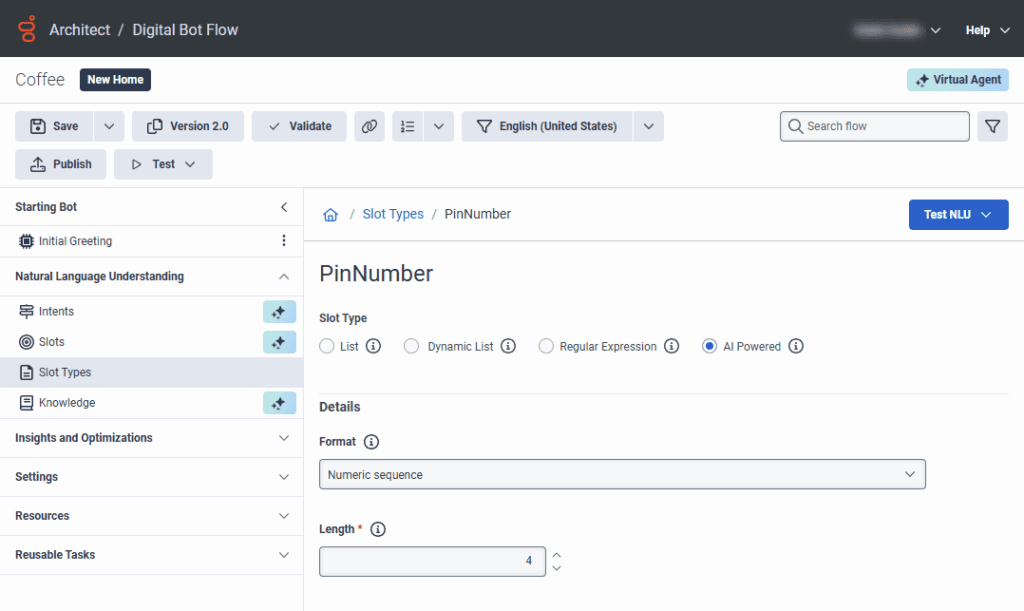1024x611 pixels.
Task: Click the info icon beside Regular Expression
Action: [x=672, y=346]
